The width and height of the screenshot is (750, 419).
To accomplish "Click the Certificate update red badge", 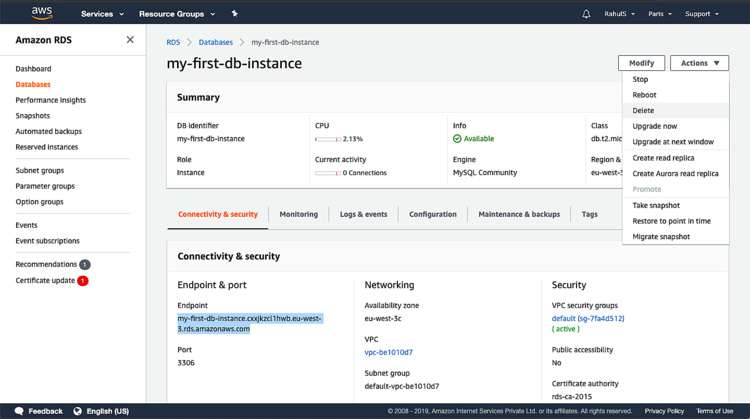I will 83,281.
